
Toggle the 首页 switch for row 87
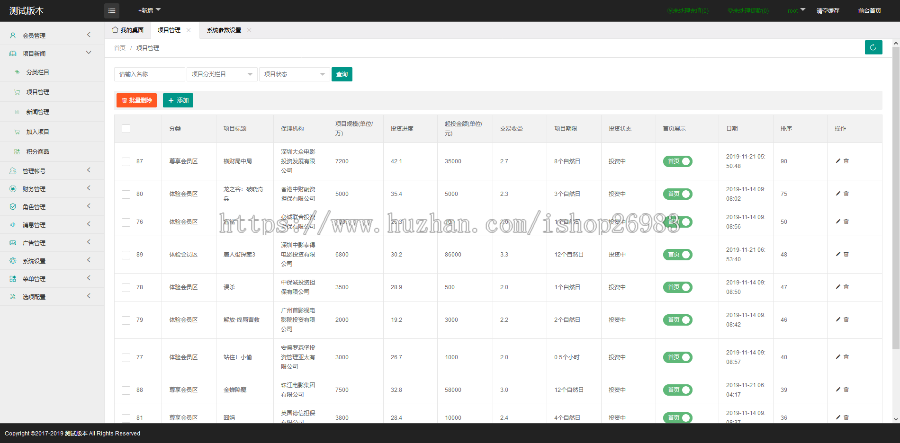tap(677, 161)
